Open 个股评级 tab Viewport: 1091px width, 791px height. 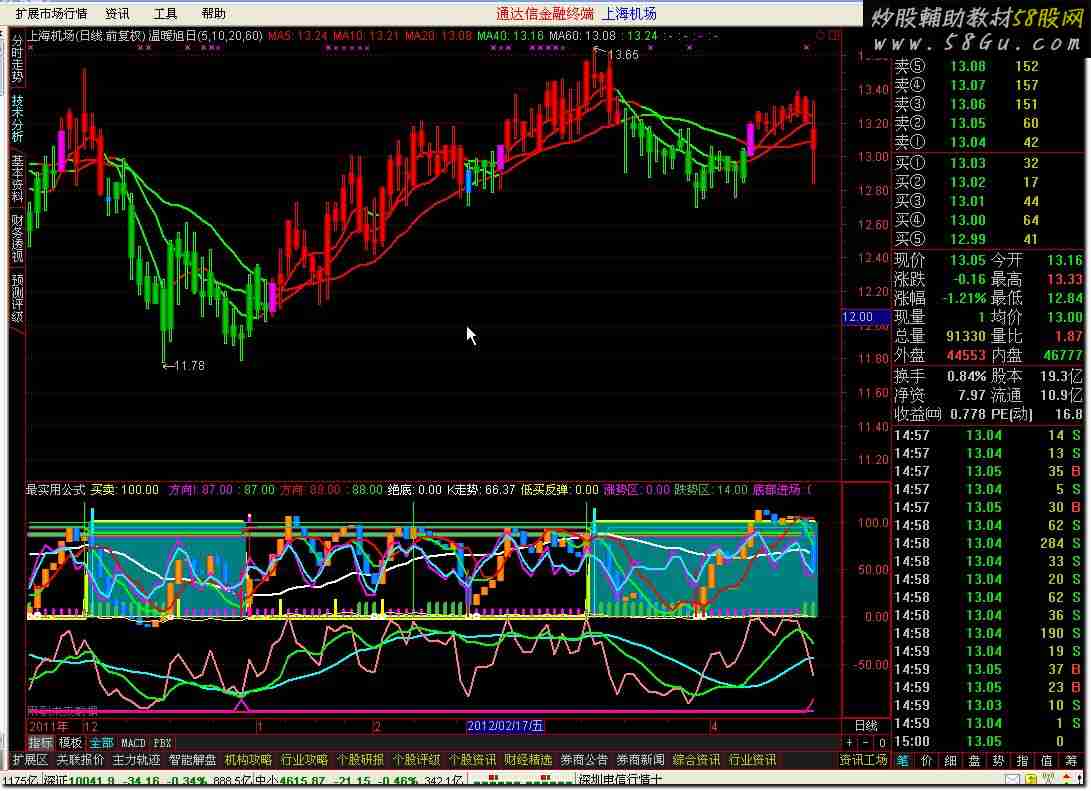point(416,760)
